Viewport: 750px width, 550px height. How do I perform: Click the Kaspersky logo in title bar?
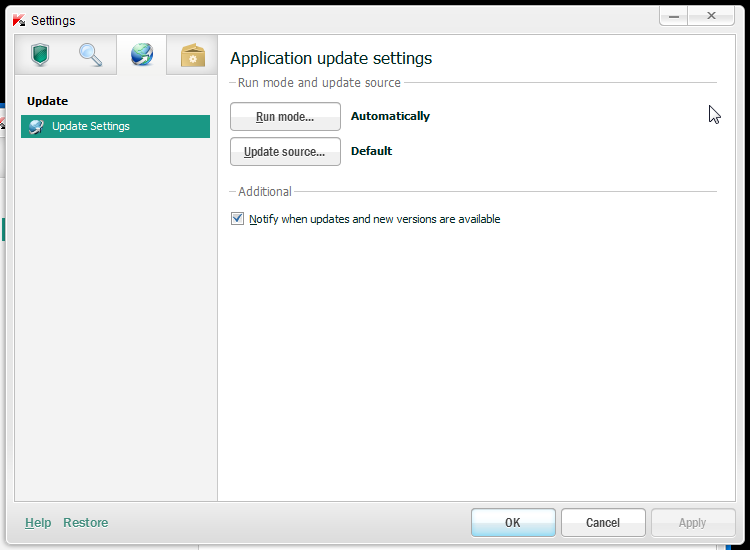coord(19,21)
